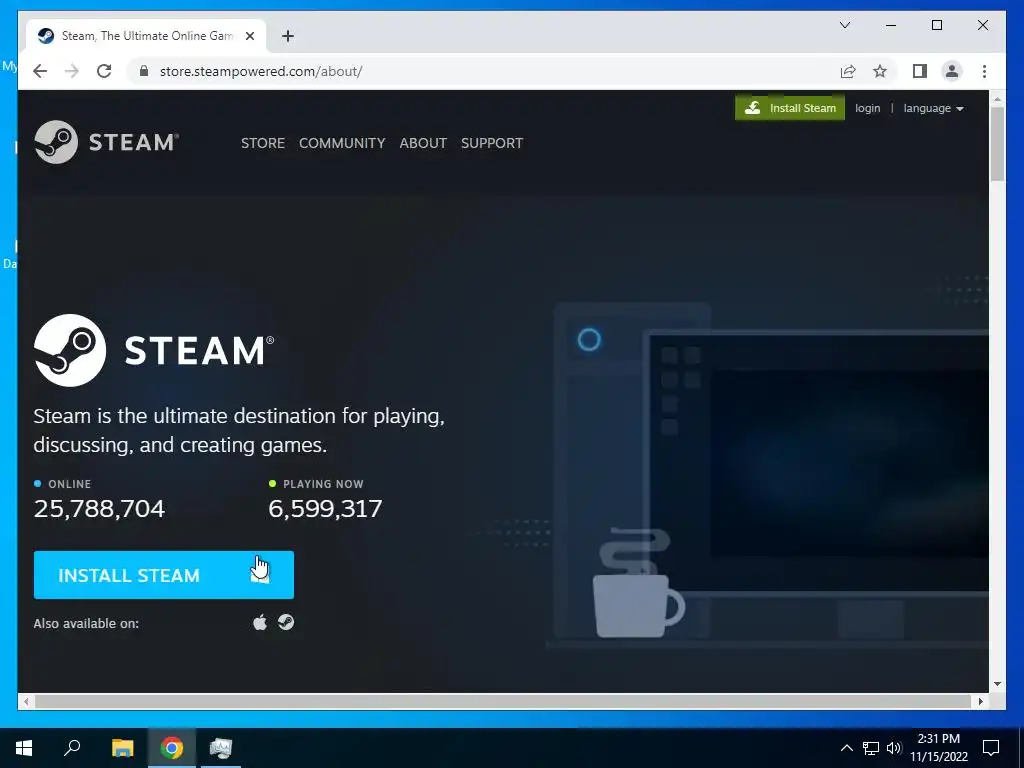Screen dimensions: 1024x768
Task: Open File Explorer from the taskbar
Action: tap(122, 748)
